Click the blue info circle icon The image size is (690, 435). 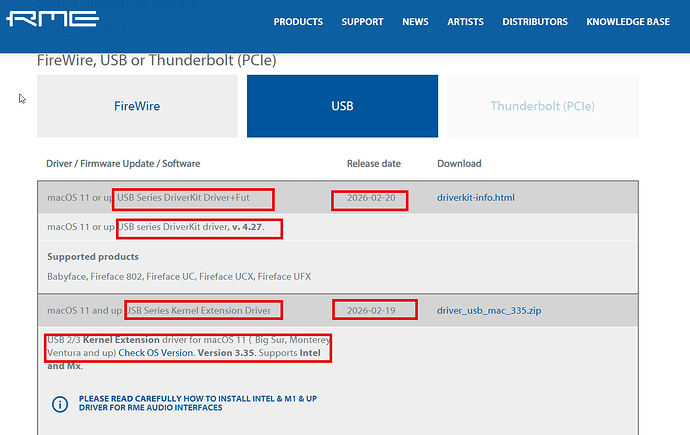pyautogui.click(x=59, y=404)
